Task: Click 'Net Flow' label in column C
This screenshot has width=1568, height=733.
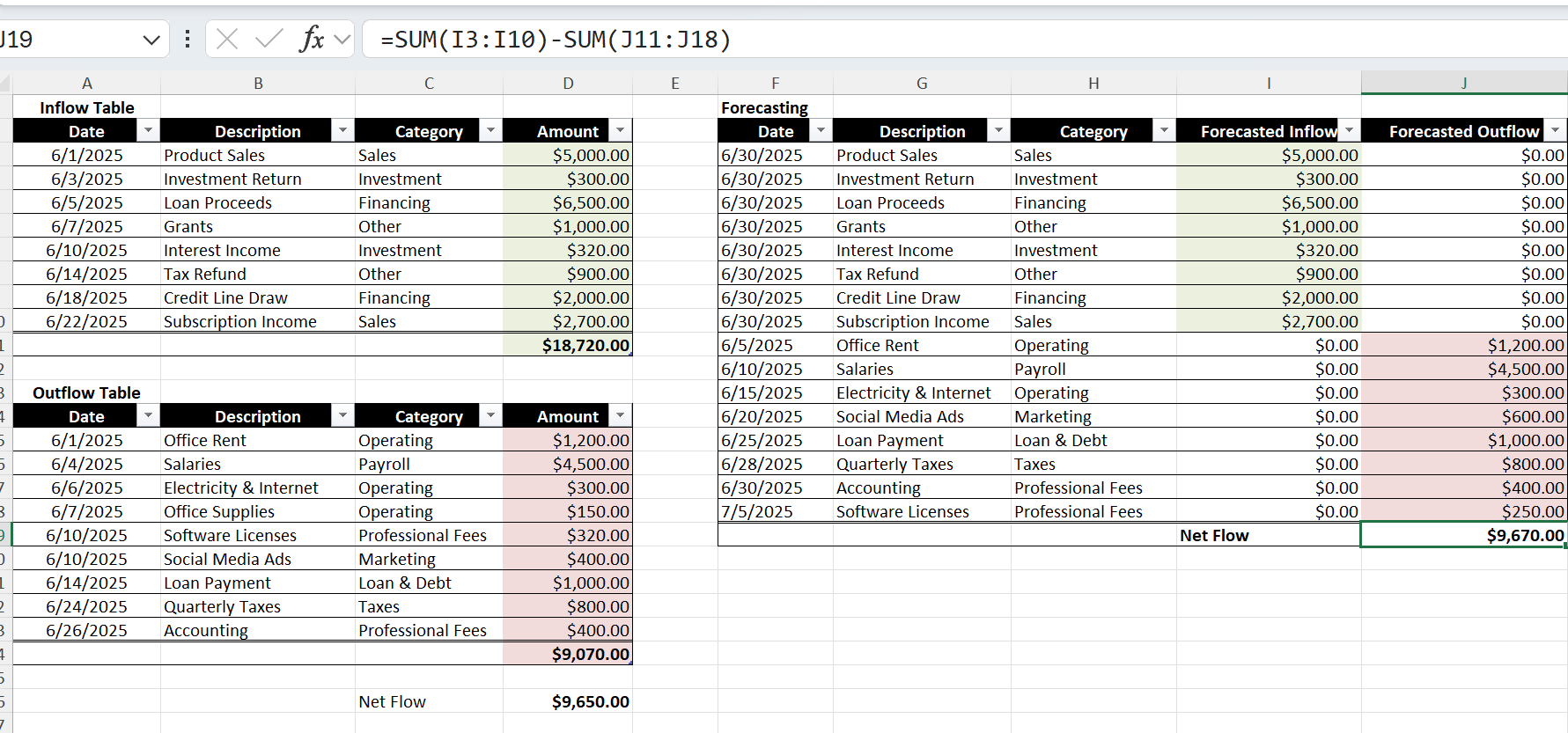Action: click(x=429, y=701)
